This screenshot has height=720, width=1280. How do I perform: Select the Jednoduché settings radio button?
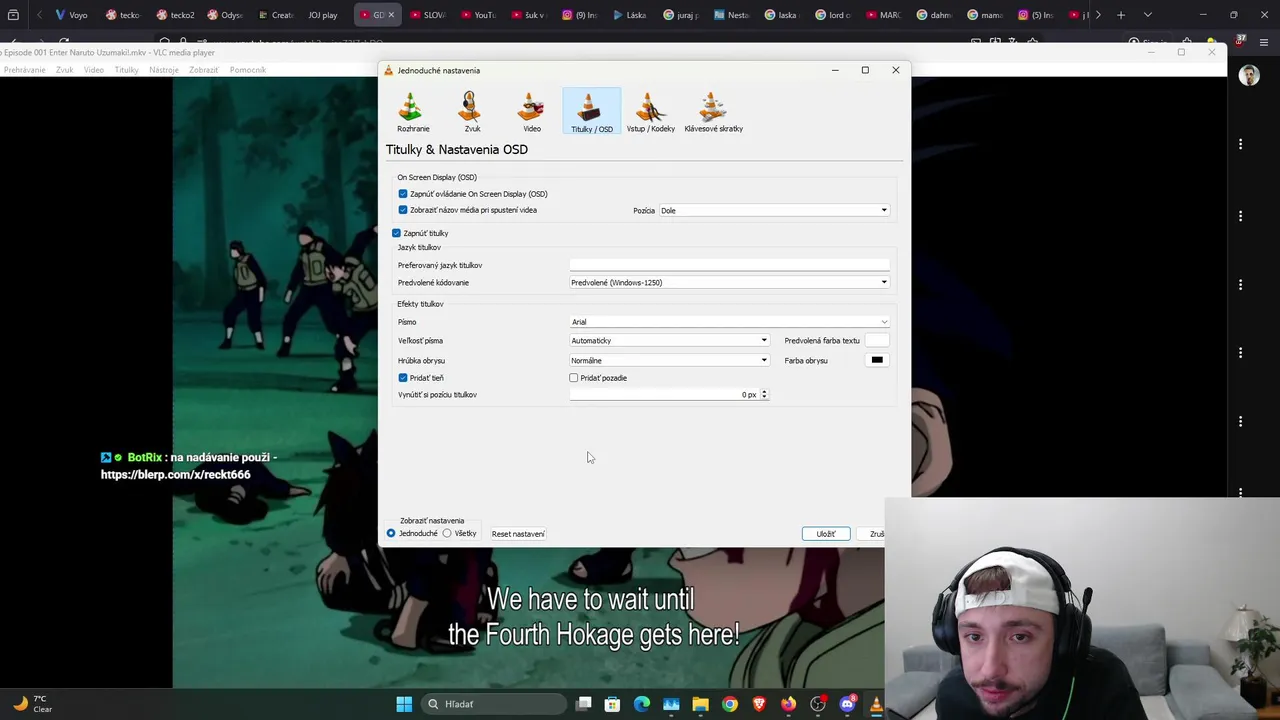pyautogui.click(x=391, y=533)
